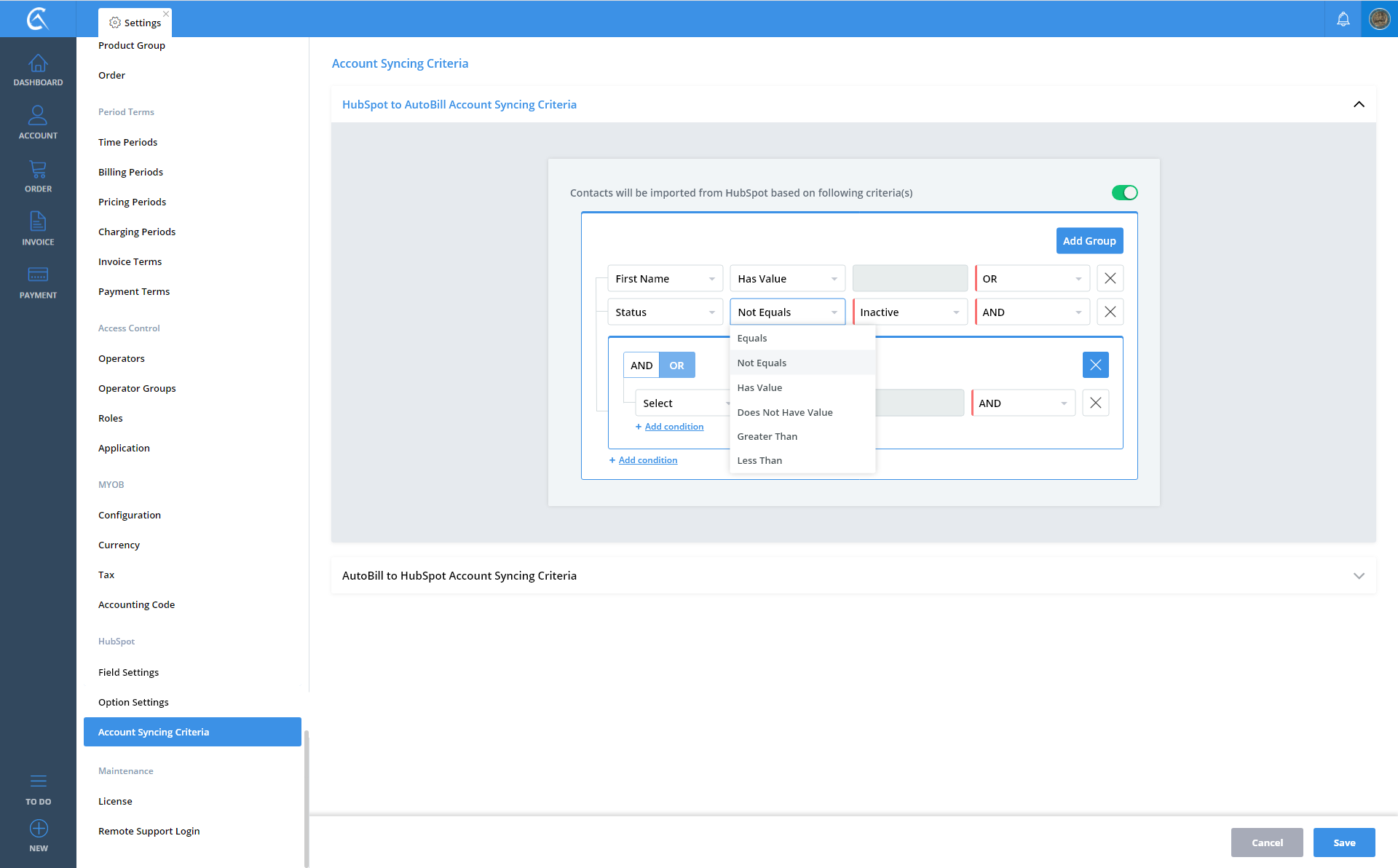Click the notification bell icon
This screenshot has width=1398, height=868.
[x=1343, y=19]
